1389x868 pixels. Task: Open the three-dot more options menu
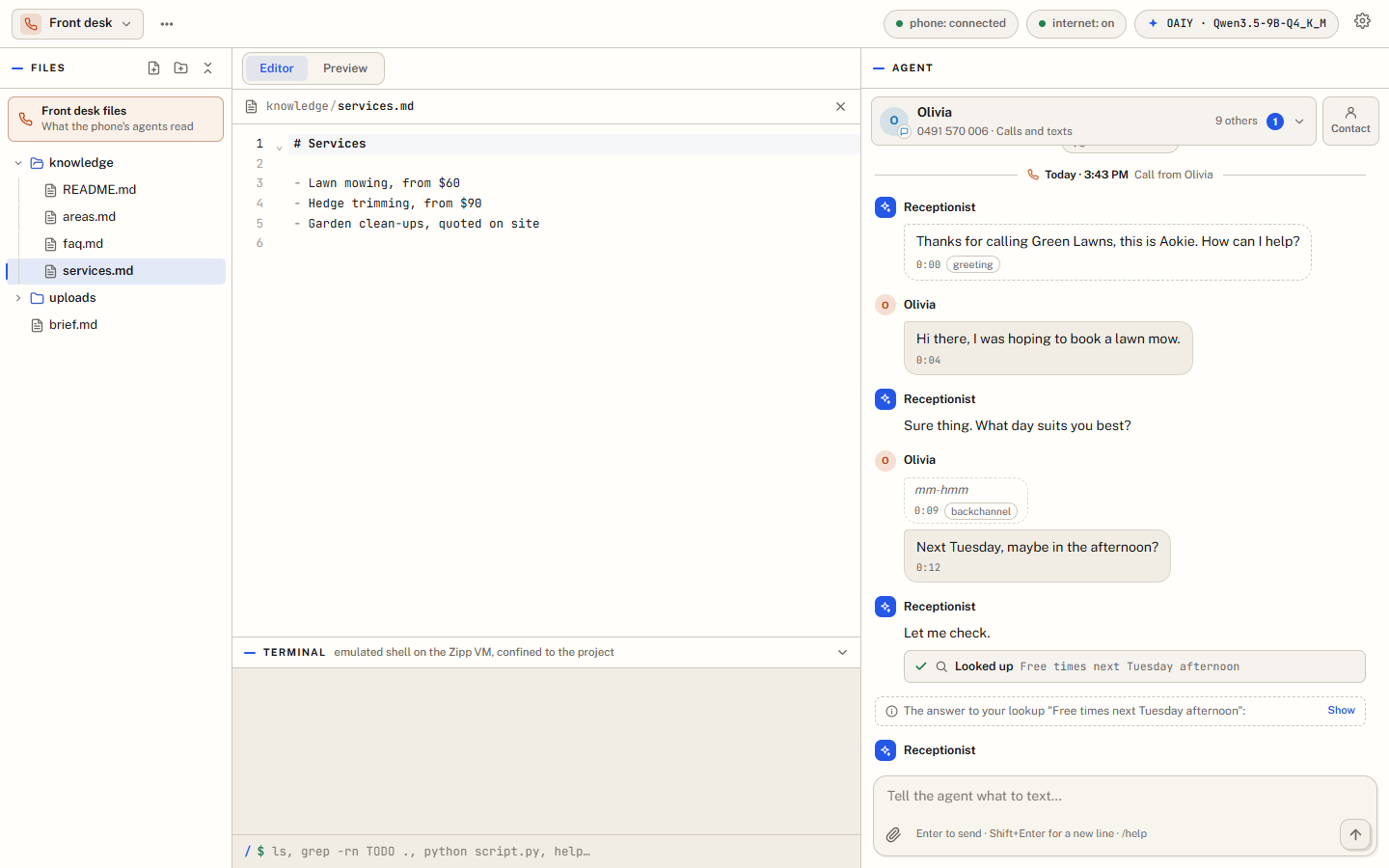[167, 24]
